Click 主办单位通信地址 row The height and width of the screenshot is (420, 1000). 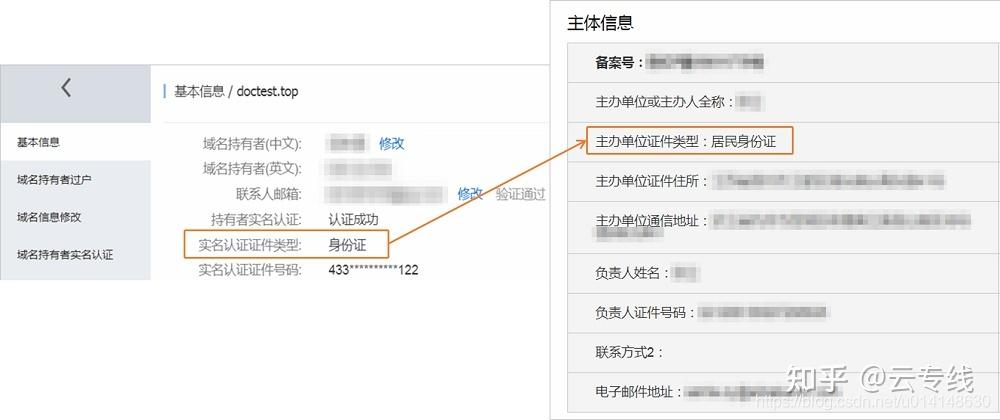click(783, 228)
